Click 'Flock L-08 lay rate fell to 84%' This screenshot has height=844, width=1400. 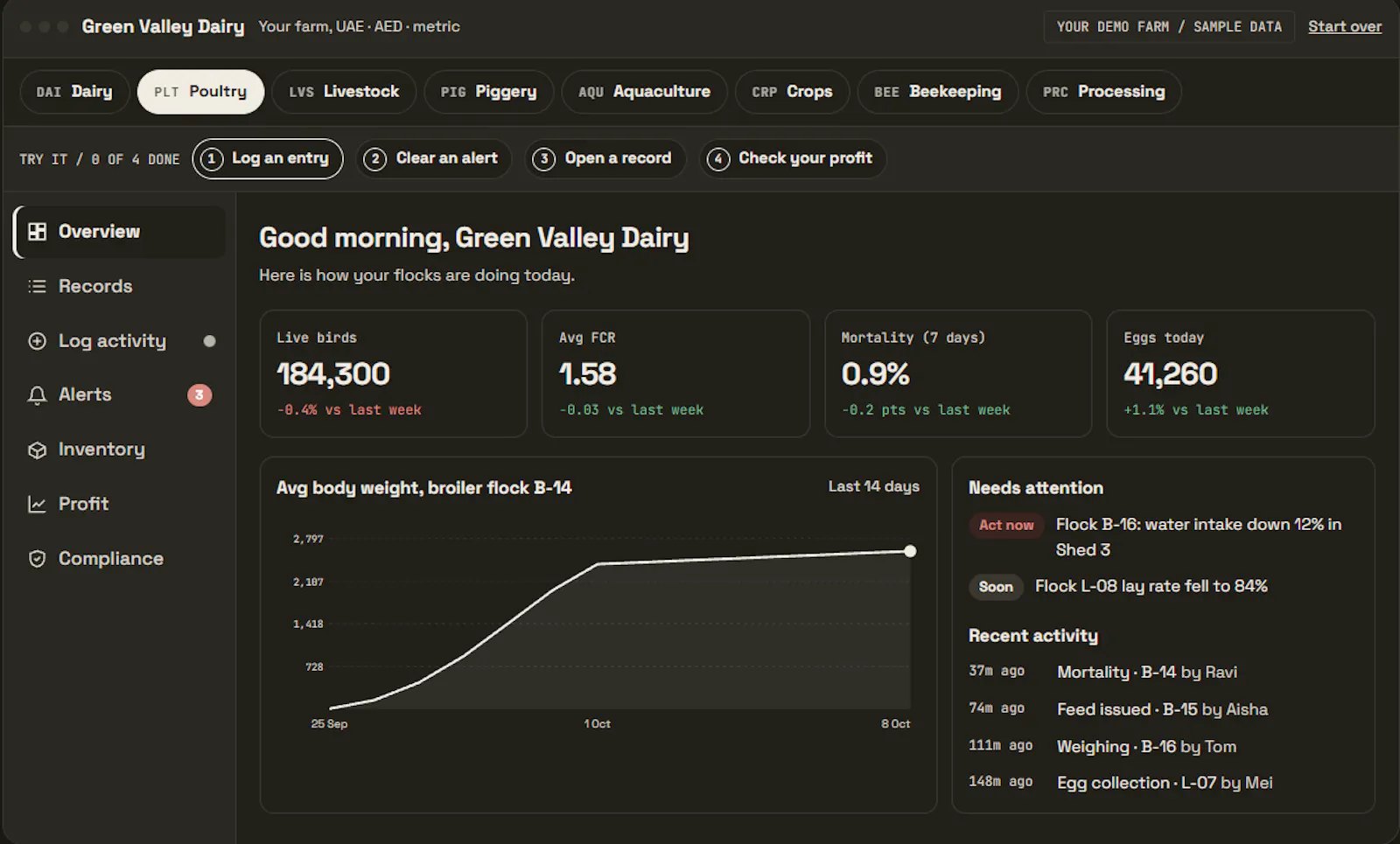1151,586
